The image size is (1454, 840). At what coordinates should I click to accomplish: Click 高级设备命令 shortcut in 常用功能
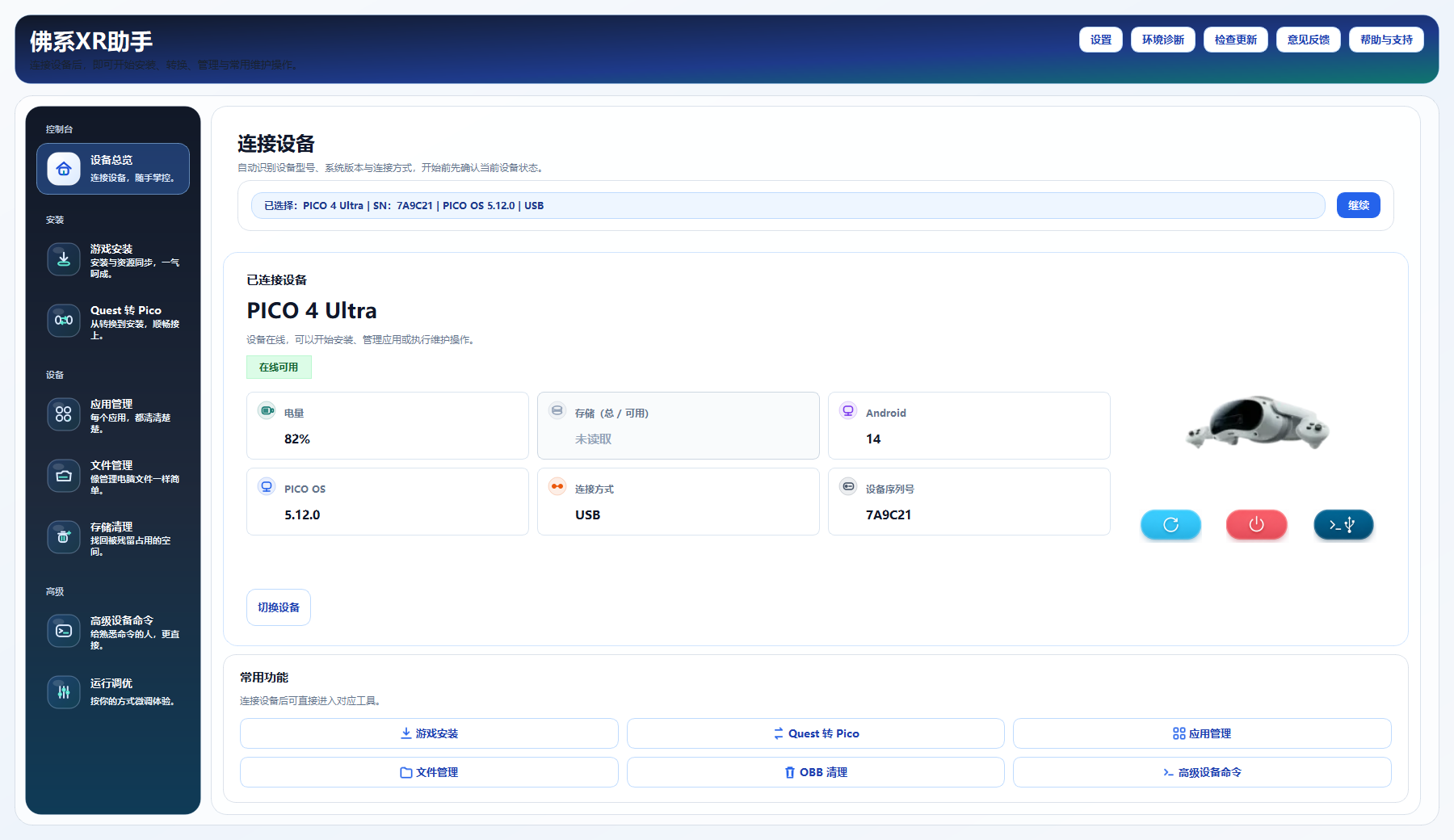1202,772
